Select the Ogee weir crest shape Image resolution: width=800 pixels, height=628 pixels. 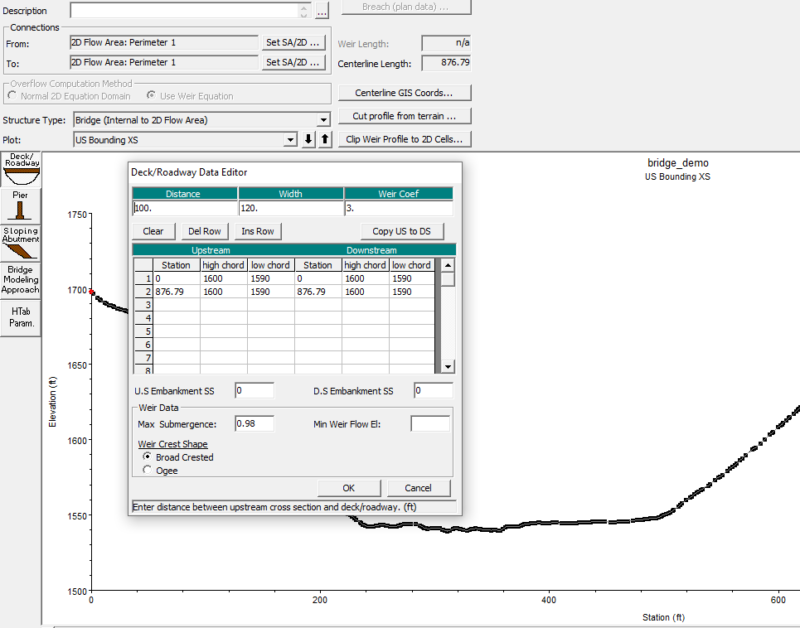pos(148,468)
